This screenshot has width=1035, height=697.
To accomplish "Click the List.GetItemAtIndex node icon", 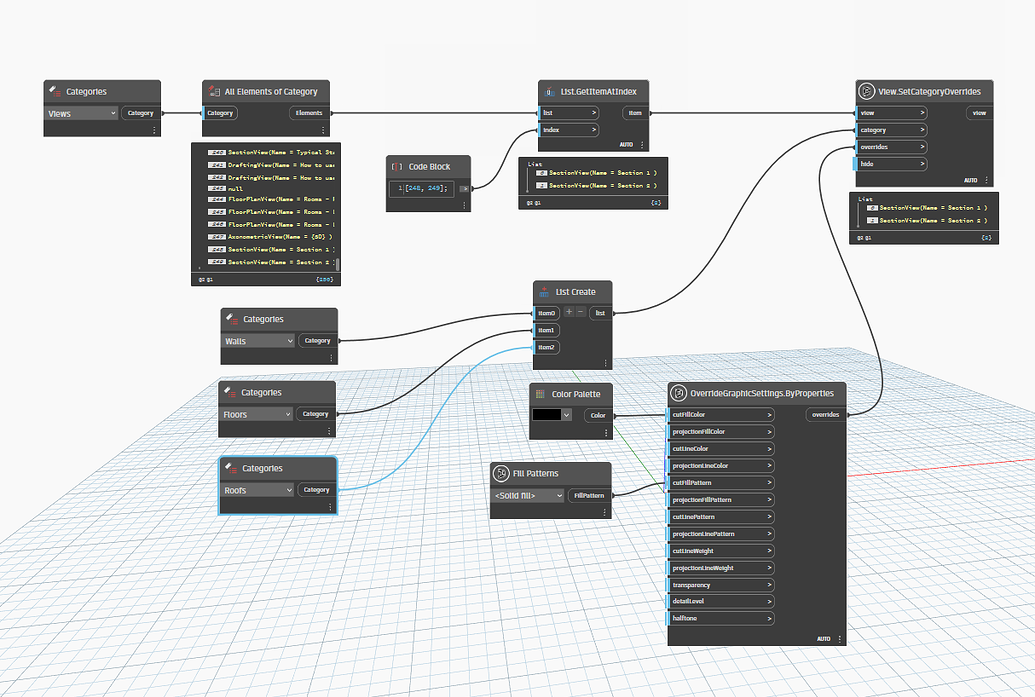I will [x=549, y=92].
